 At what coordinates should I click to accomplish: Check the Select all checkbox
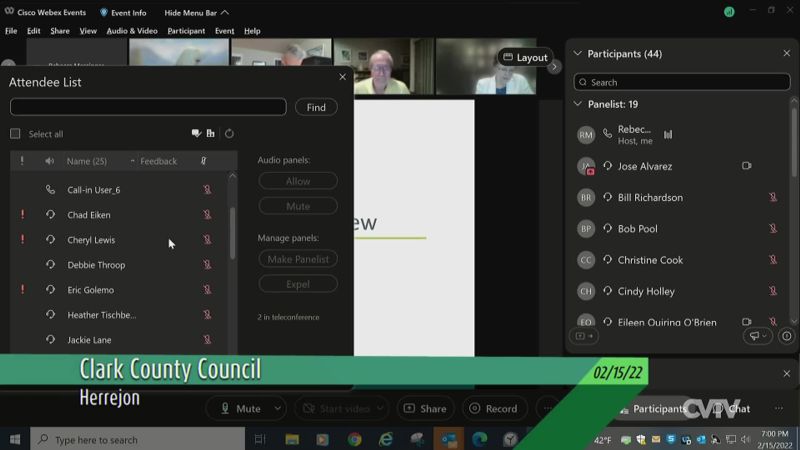point(15,134)
